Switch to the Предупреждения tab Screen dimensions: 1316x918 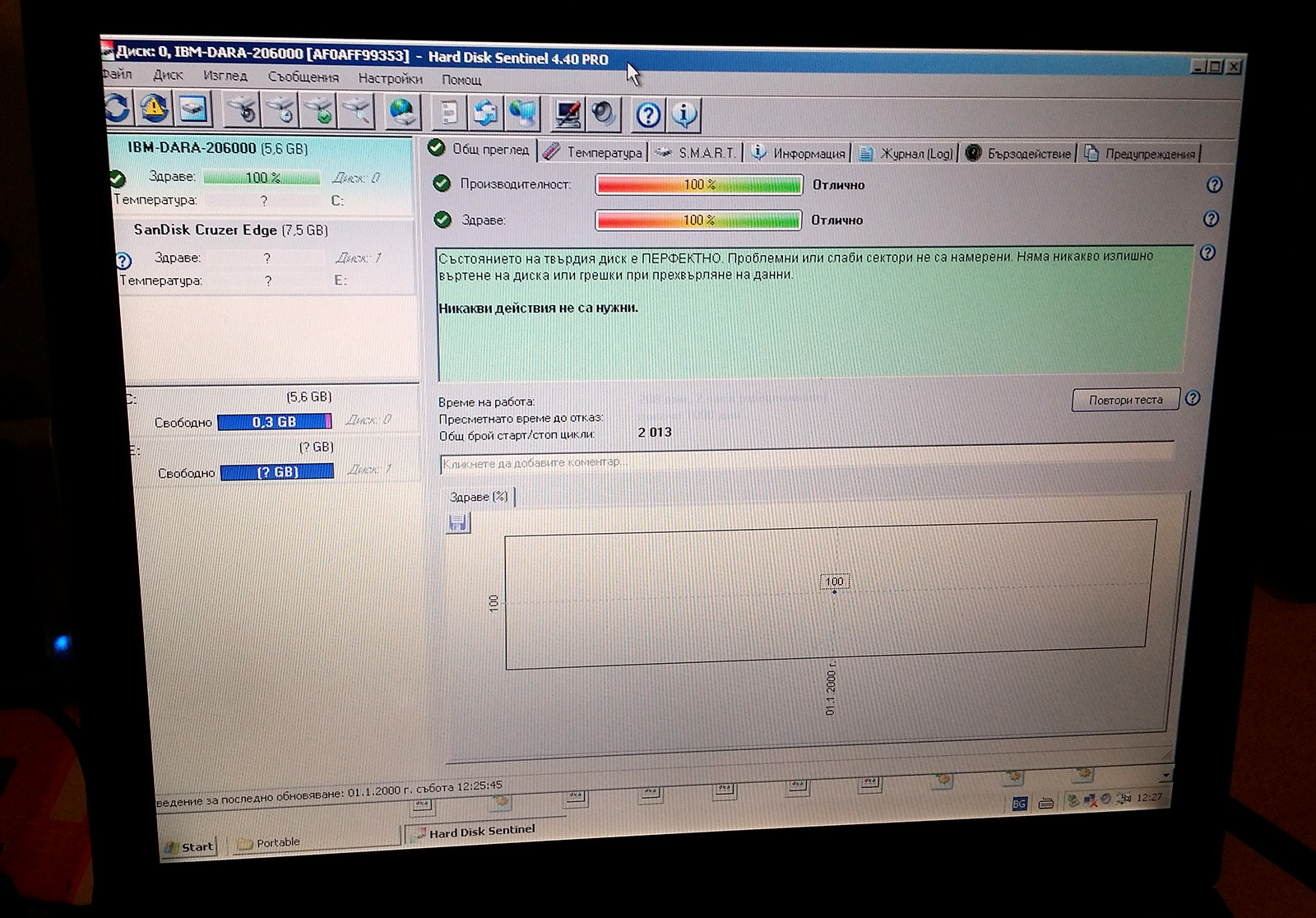1141,154
